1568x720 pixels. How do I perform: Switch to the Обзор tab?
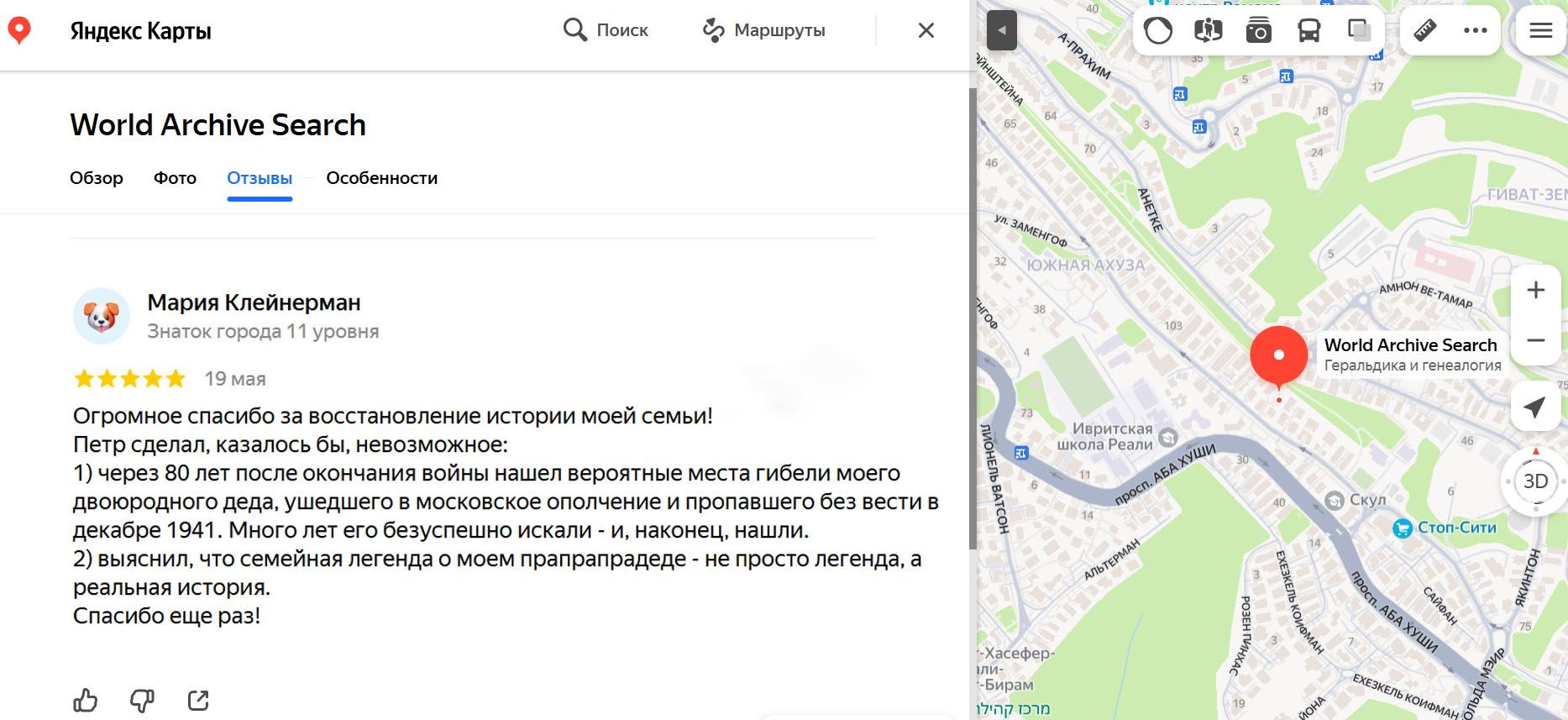(97, 178)
